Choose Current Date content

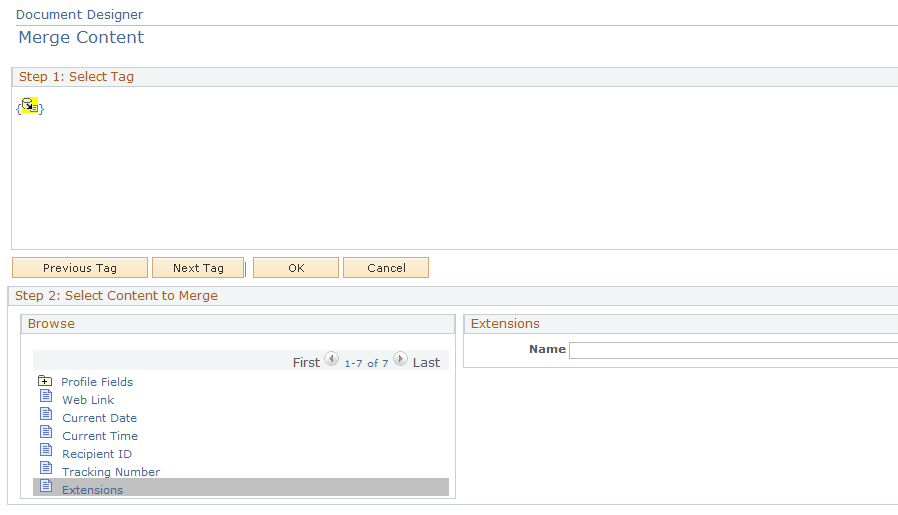99,418
